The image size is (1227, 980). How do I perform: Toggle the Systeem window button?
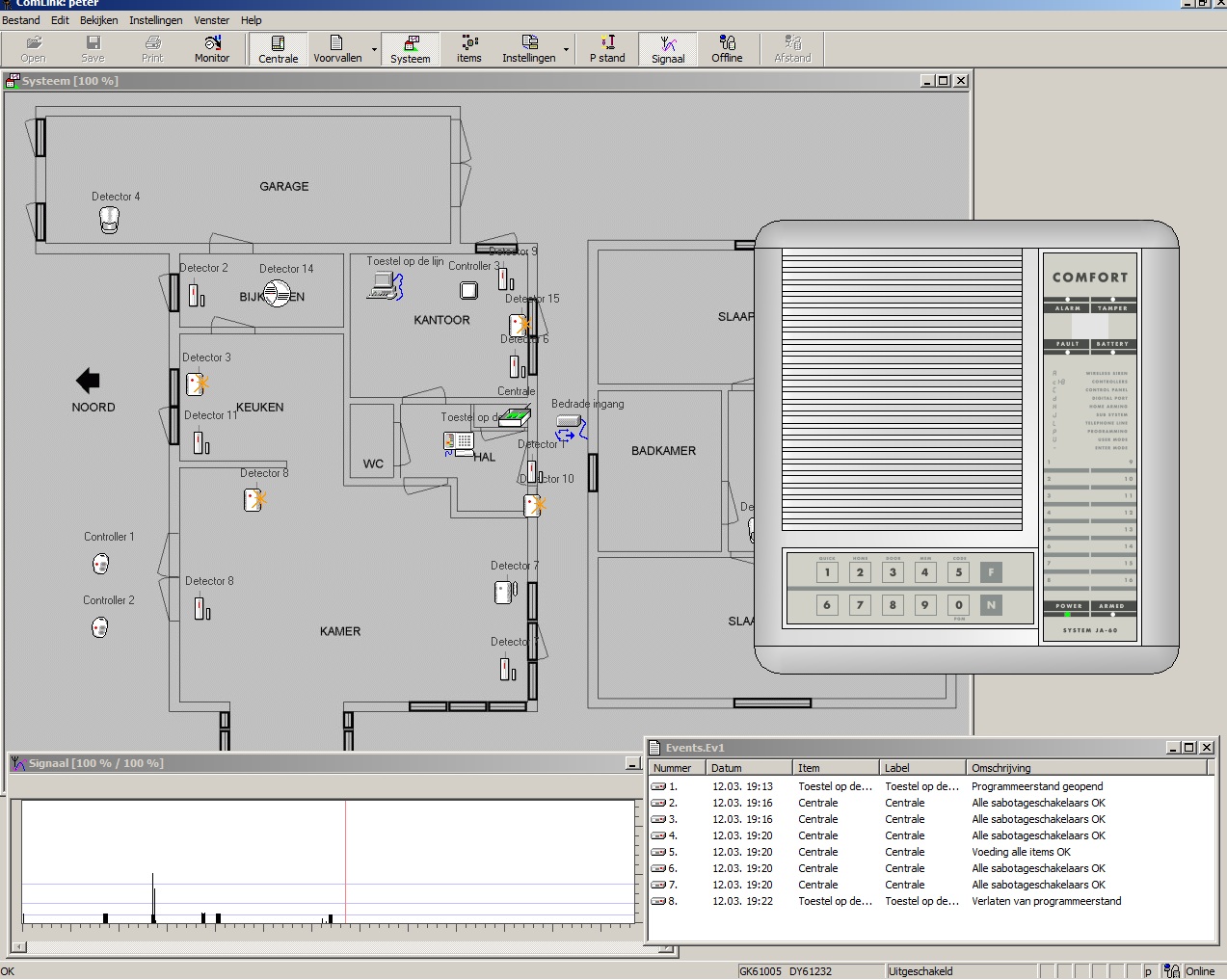pyautogui.click(x=411, y=48)
